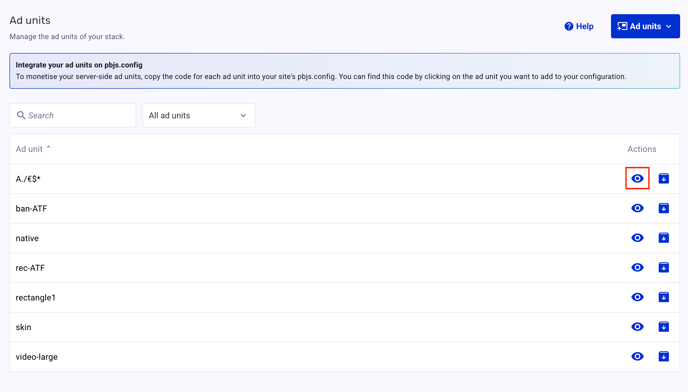The width and height of the screenshot is (688, 392).
Task: Archive the rectangle1 ad unit
Action: click(x=663, y=297)
